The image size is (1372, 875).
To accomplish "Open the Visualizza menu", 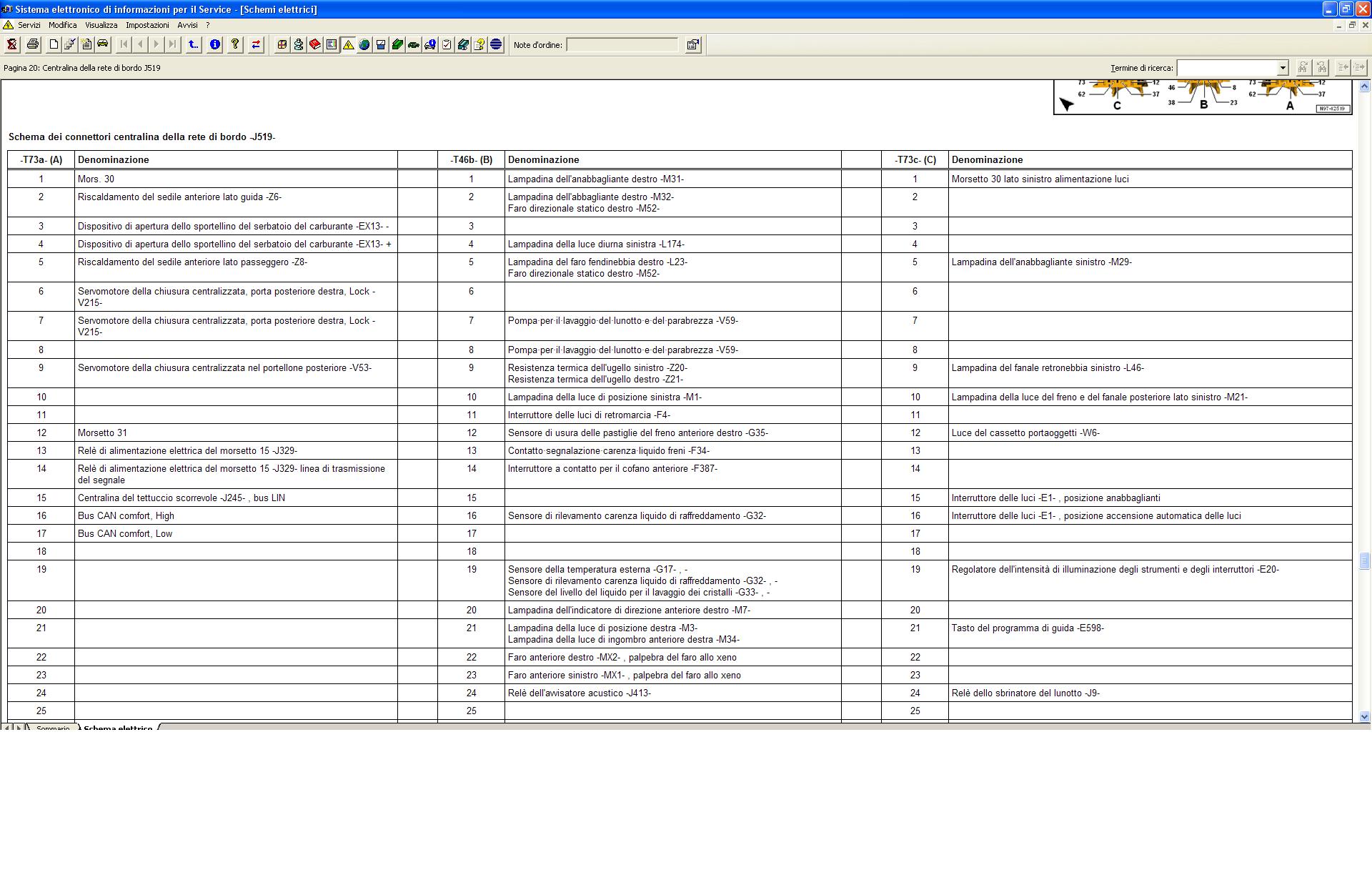I will click(x=101, y=25).
